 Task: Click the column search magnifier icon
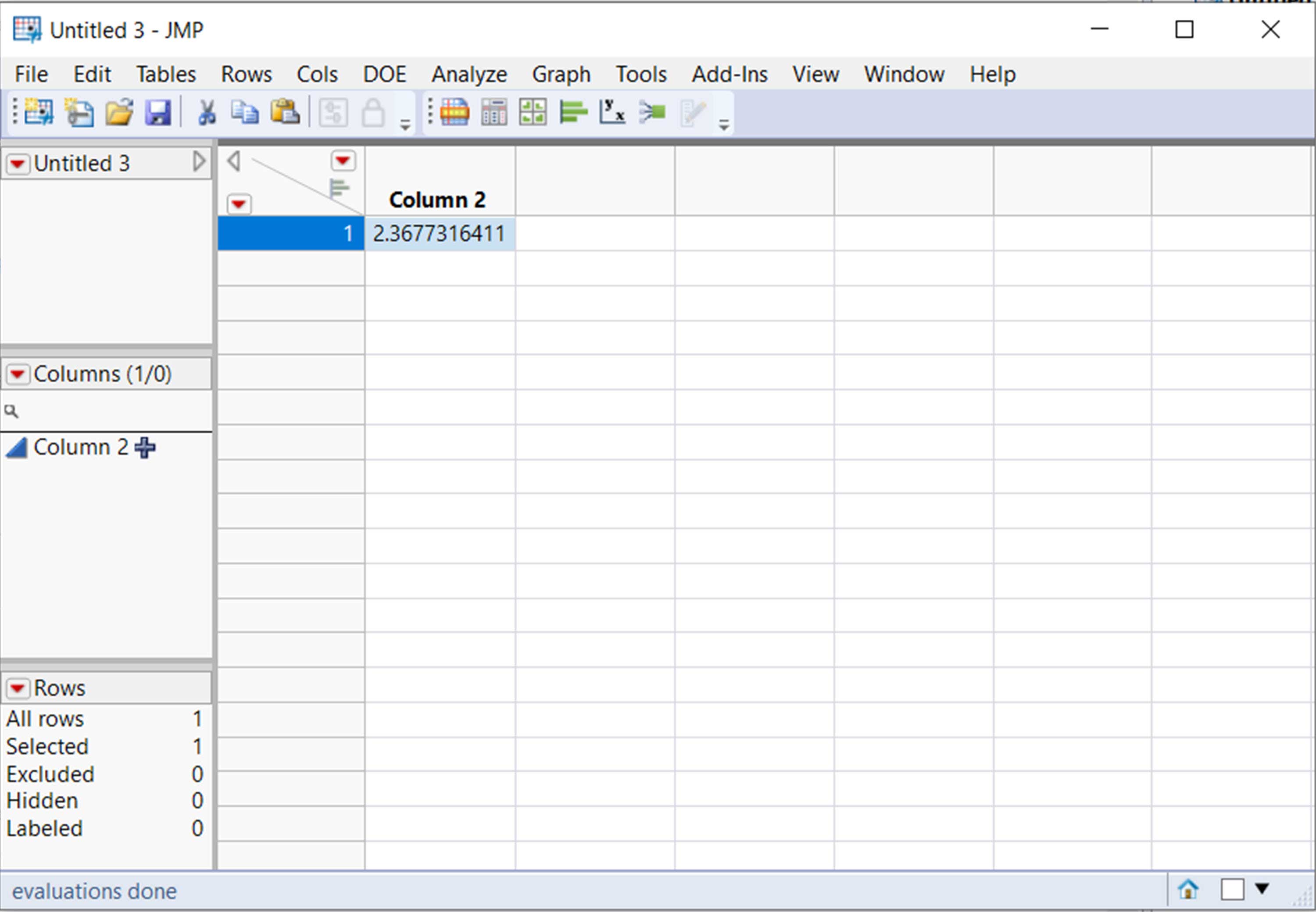pos(11,411)
